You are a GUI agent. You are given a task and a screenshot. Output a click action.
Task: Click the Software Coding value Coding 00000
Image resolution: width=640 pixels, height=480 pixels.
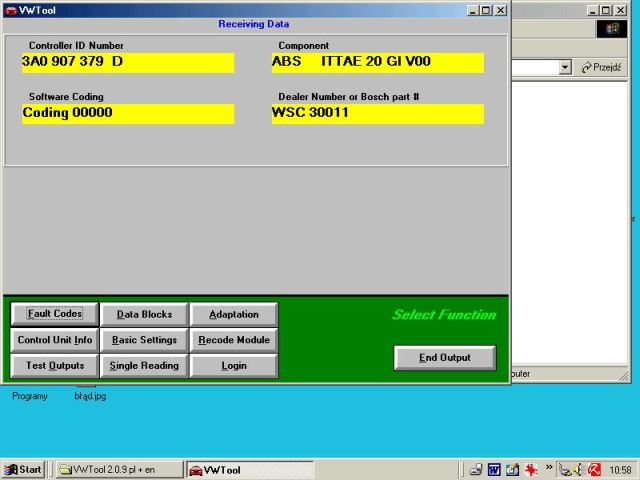[x=128, y=113]
